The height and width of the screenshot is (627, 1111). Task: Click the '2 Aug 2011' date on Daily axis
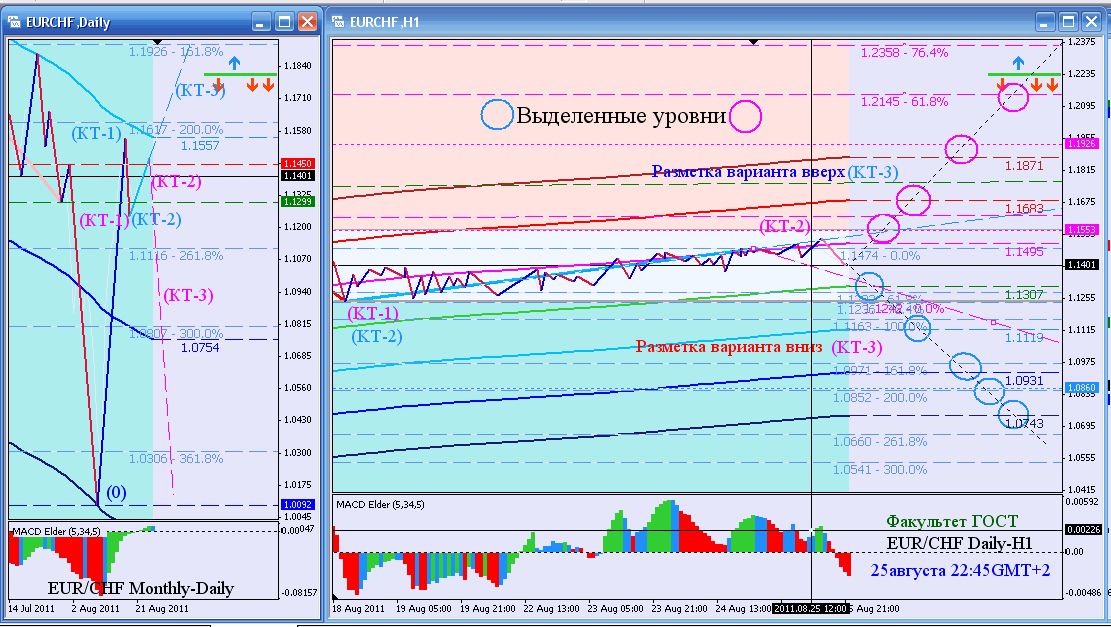95,609
